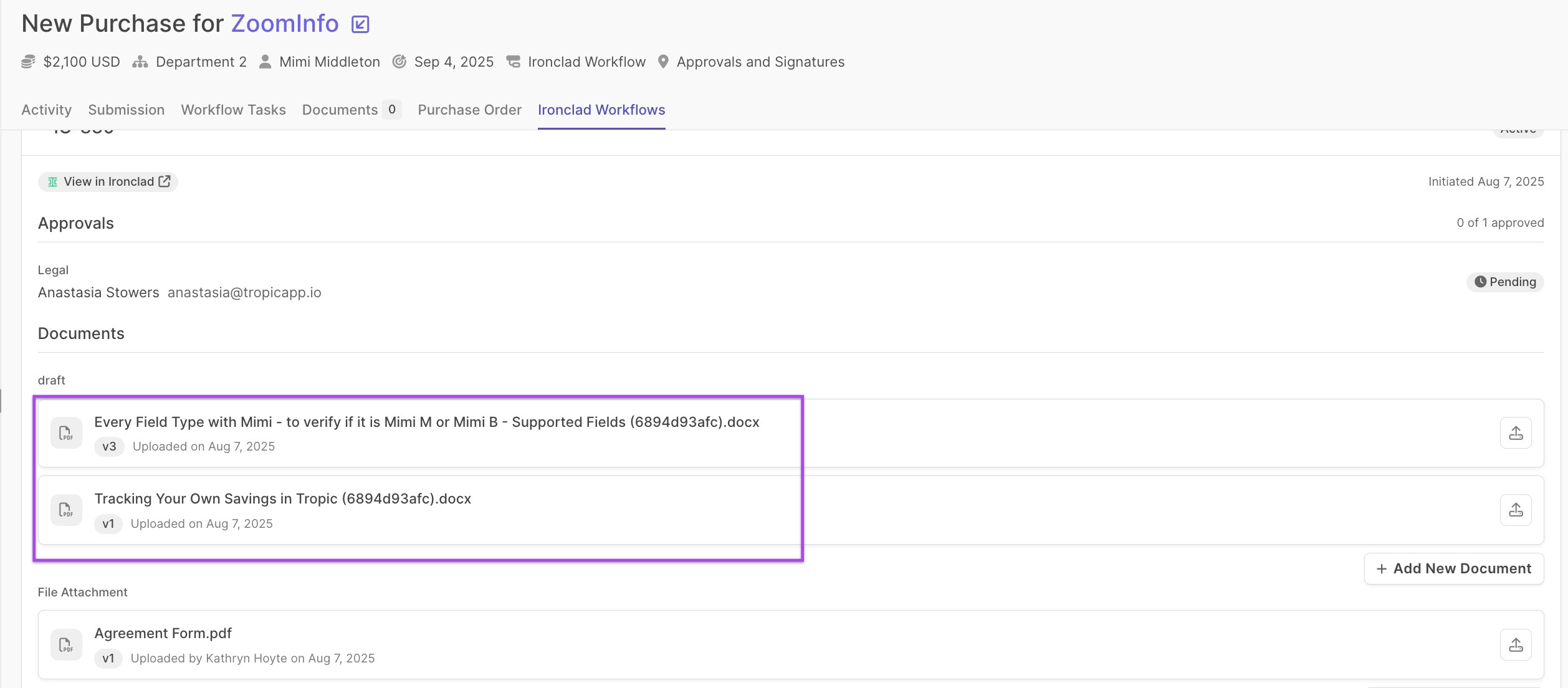The height and width of the screenshot is (688, 1568).
Task: Click View in Ironclad button
Action: tap(108, 181)
